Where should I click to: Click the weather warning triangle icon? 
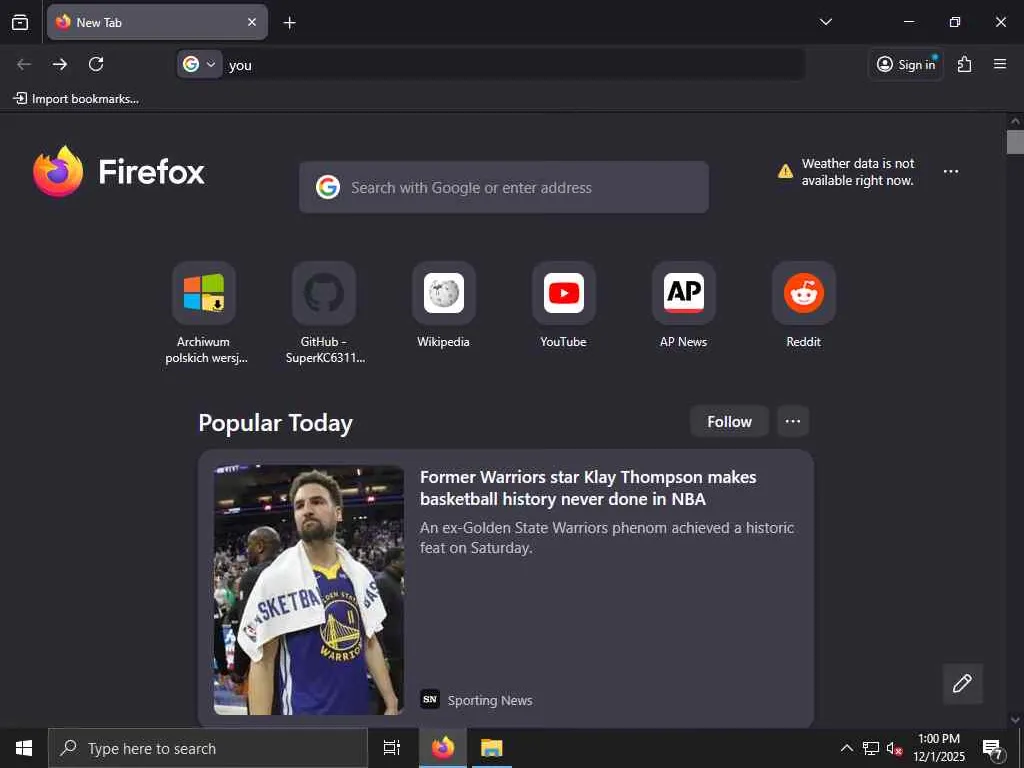point(785,172)
